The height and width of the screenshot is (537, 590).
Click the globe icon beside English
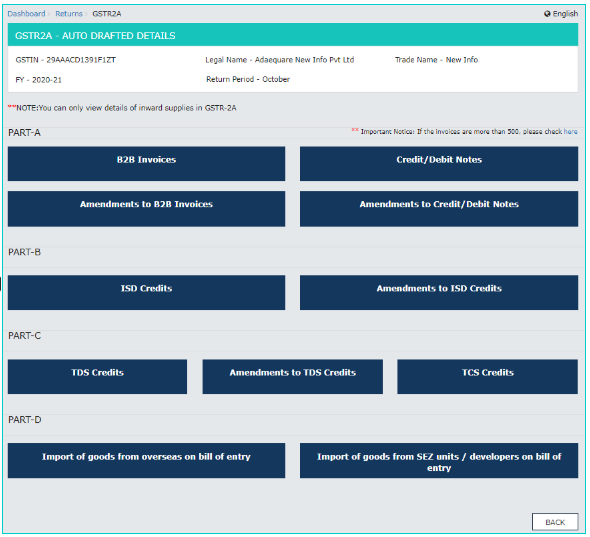[x=547, y=14]
